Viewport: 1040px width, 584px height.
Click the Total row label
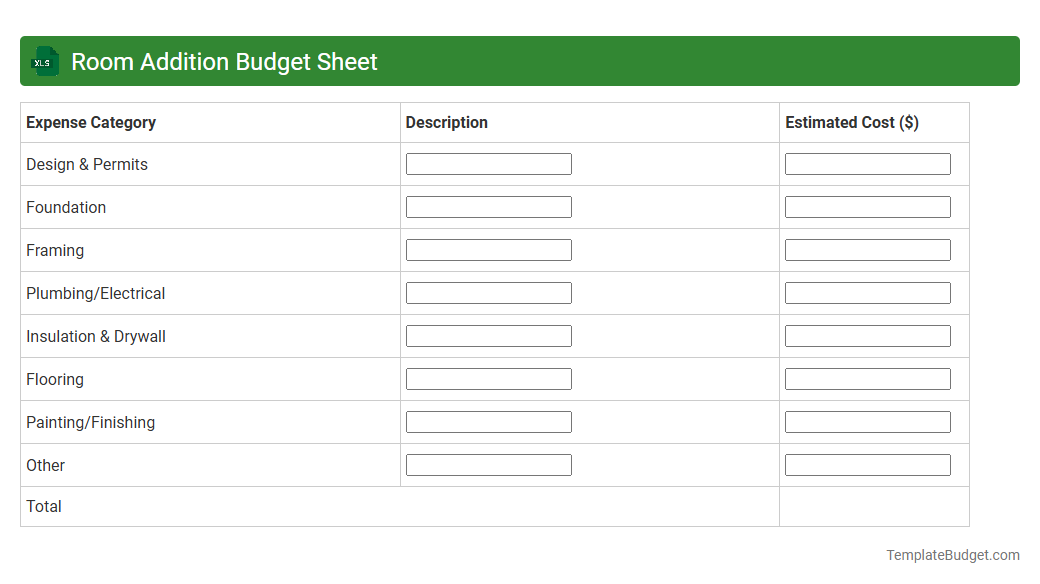pyautogui.click(x=44, y=506)
